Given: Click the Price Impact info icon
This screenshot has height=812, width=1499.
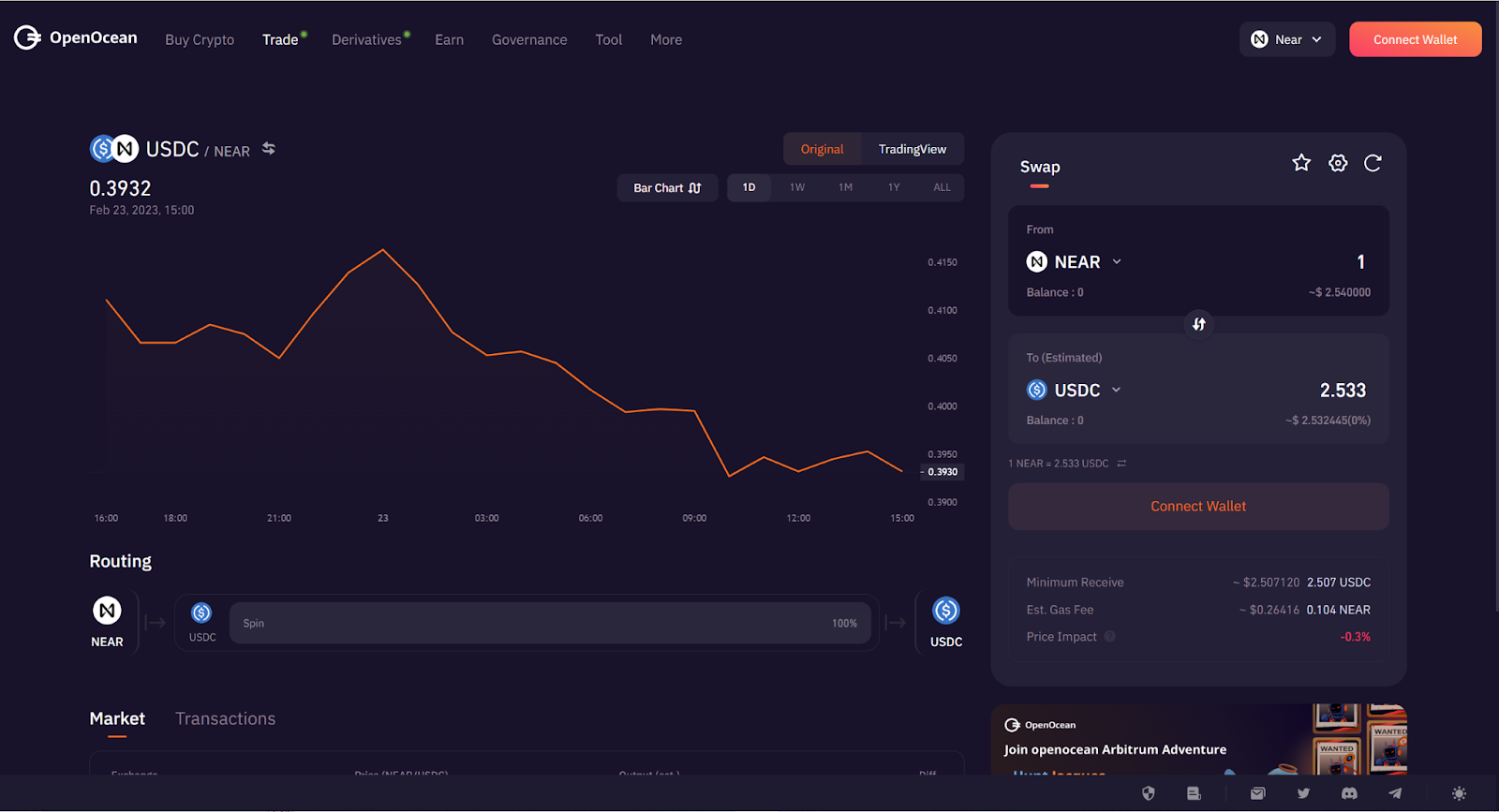Looking at the screenshot, I should coord(1110,637).
